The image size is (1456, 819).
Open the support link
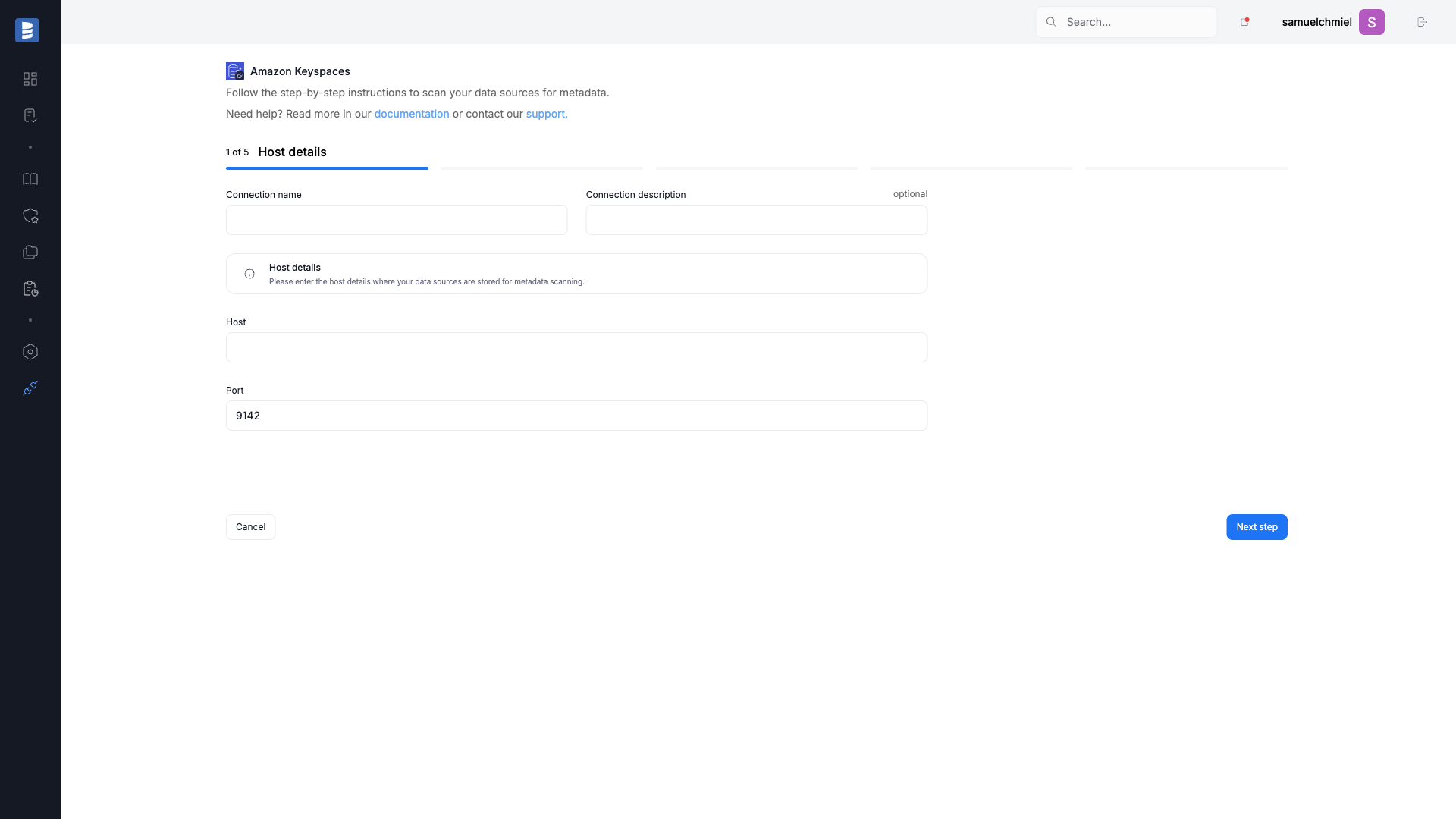click(x=547, y=114)
